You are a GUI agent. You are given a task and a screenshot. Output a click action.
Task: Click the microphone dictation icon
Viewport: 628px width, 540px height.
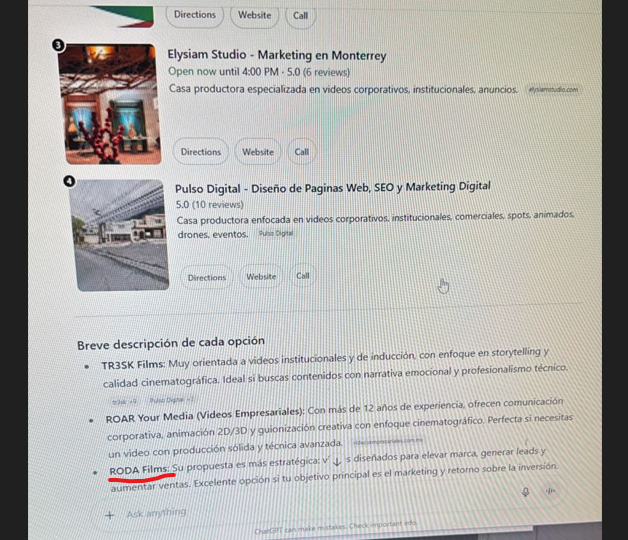[x=526, y=491]
